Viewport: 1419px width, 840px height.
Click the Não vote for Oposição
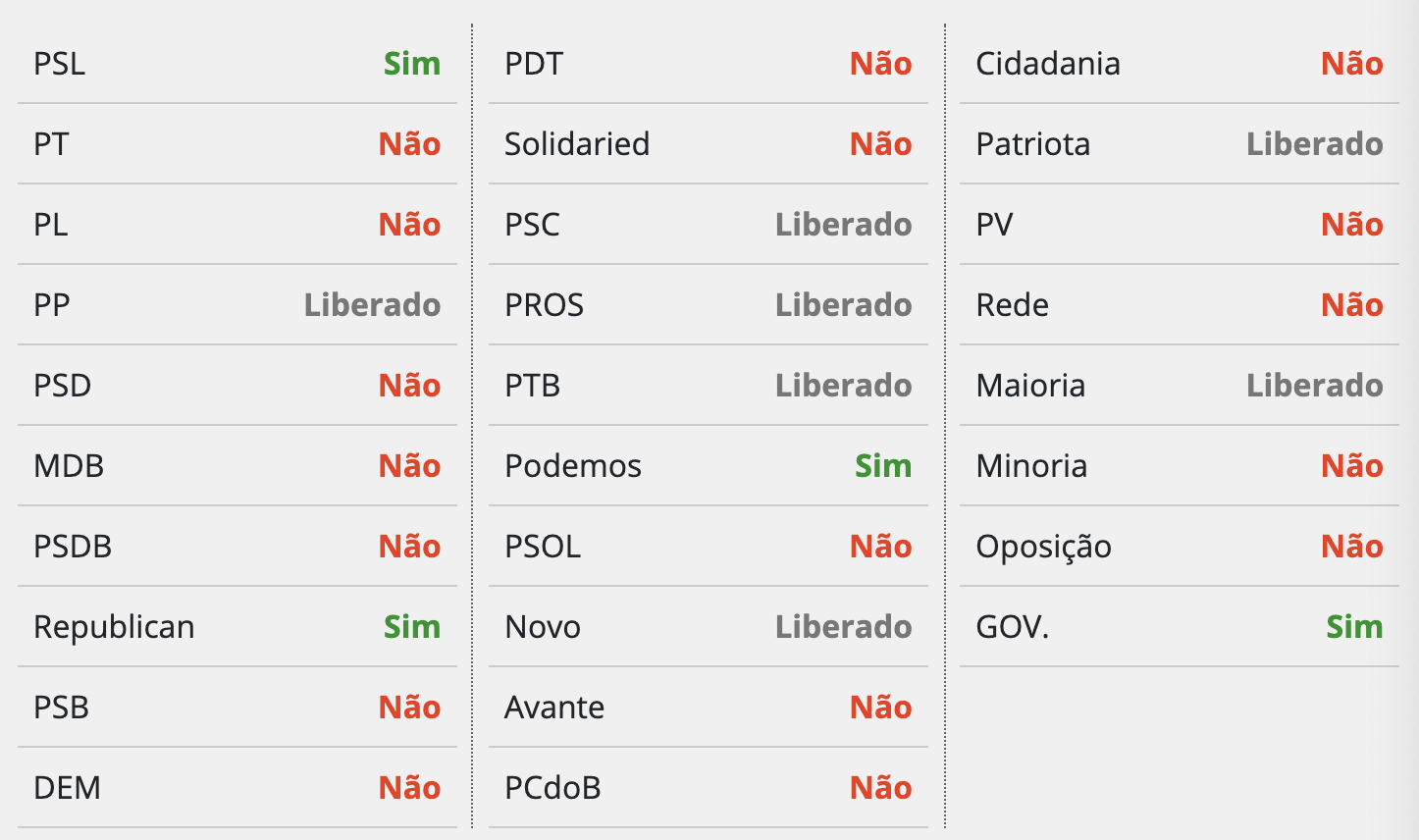point(1351,547)
